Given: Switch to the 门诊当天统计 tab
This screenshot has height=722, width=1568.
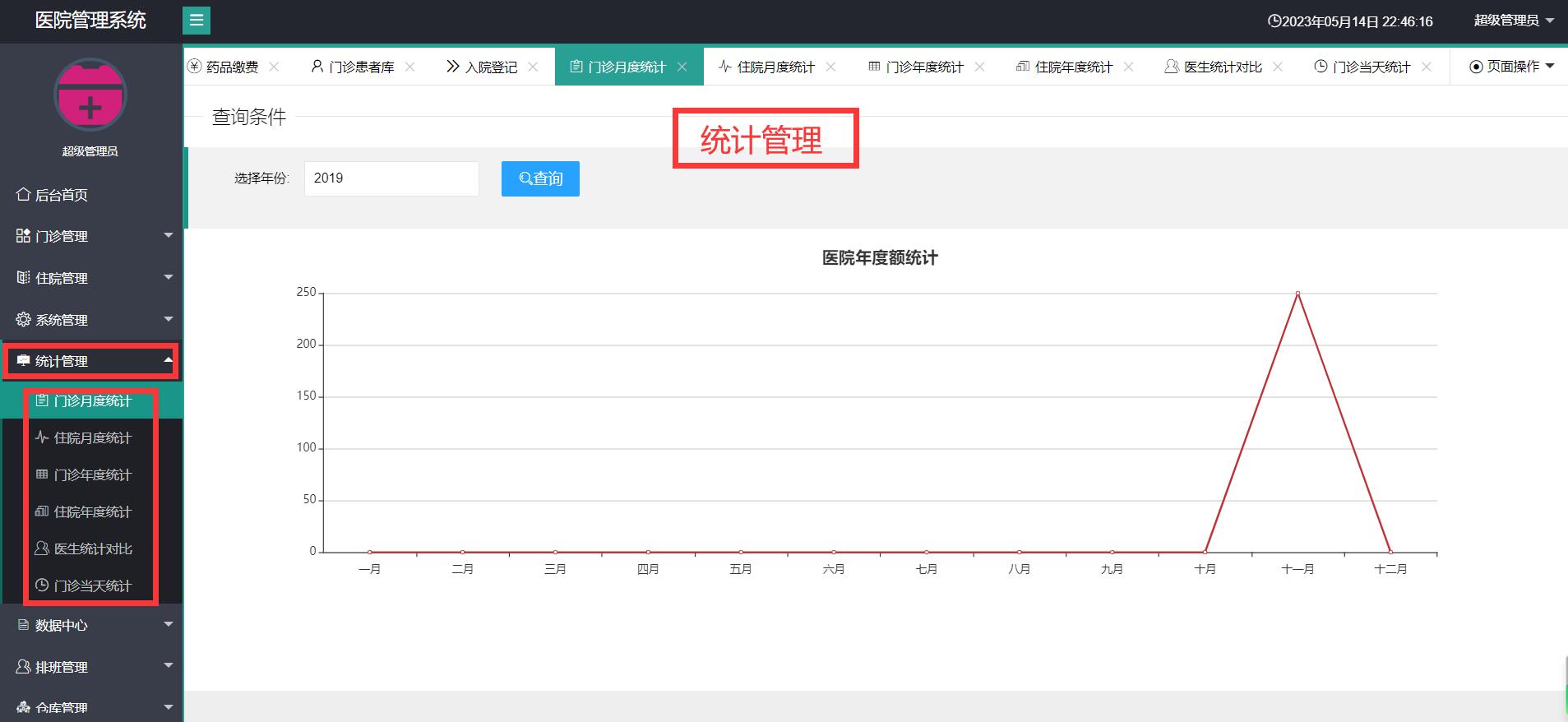Looking at the screenshot, I should [x=1371, y=67].
